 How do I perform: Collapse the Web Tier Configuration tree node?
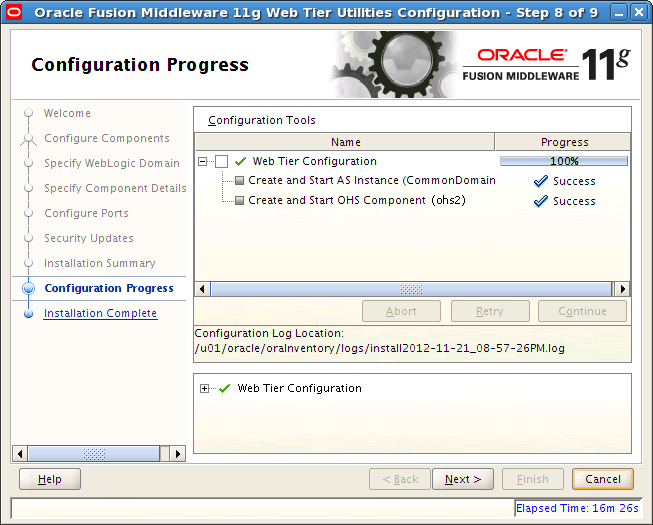click(x=202, y=161)
